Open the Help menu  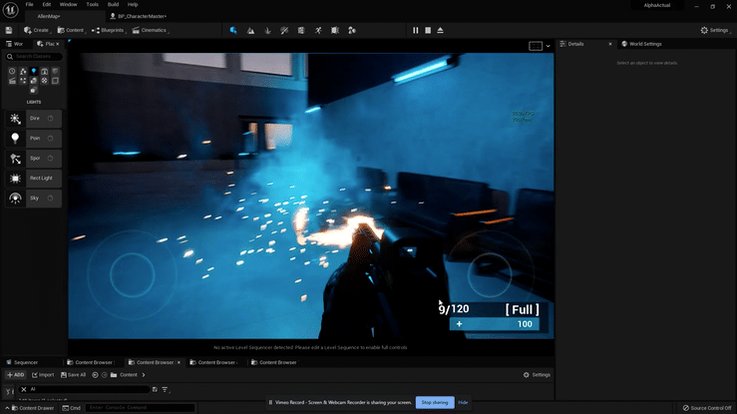point(133,4)
